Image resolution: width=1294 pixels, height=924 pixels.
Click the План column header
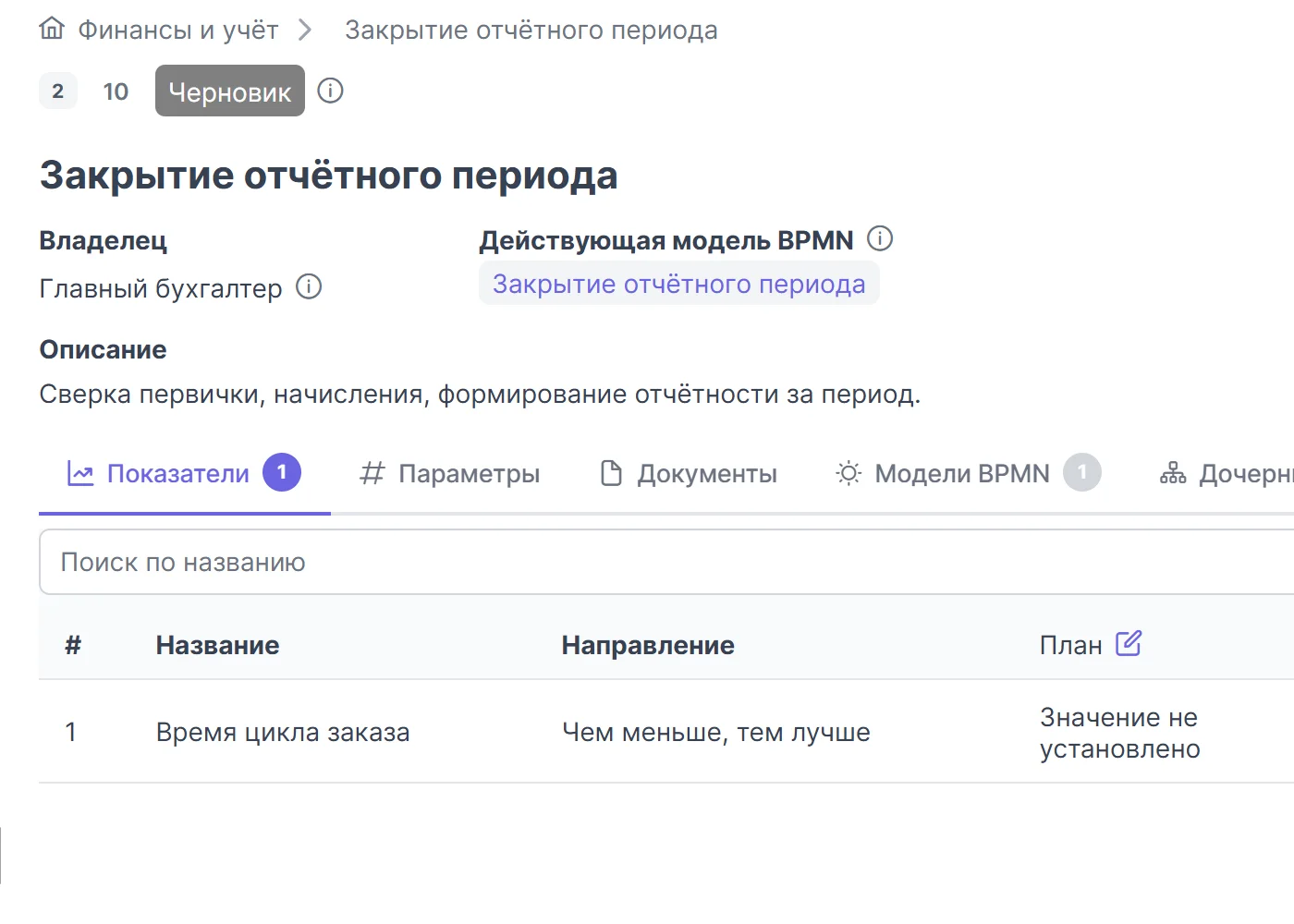click(x=1071, y=645)
